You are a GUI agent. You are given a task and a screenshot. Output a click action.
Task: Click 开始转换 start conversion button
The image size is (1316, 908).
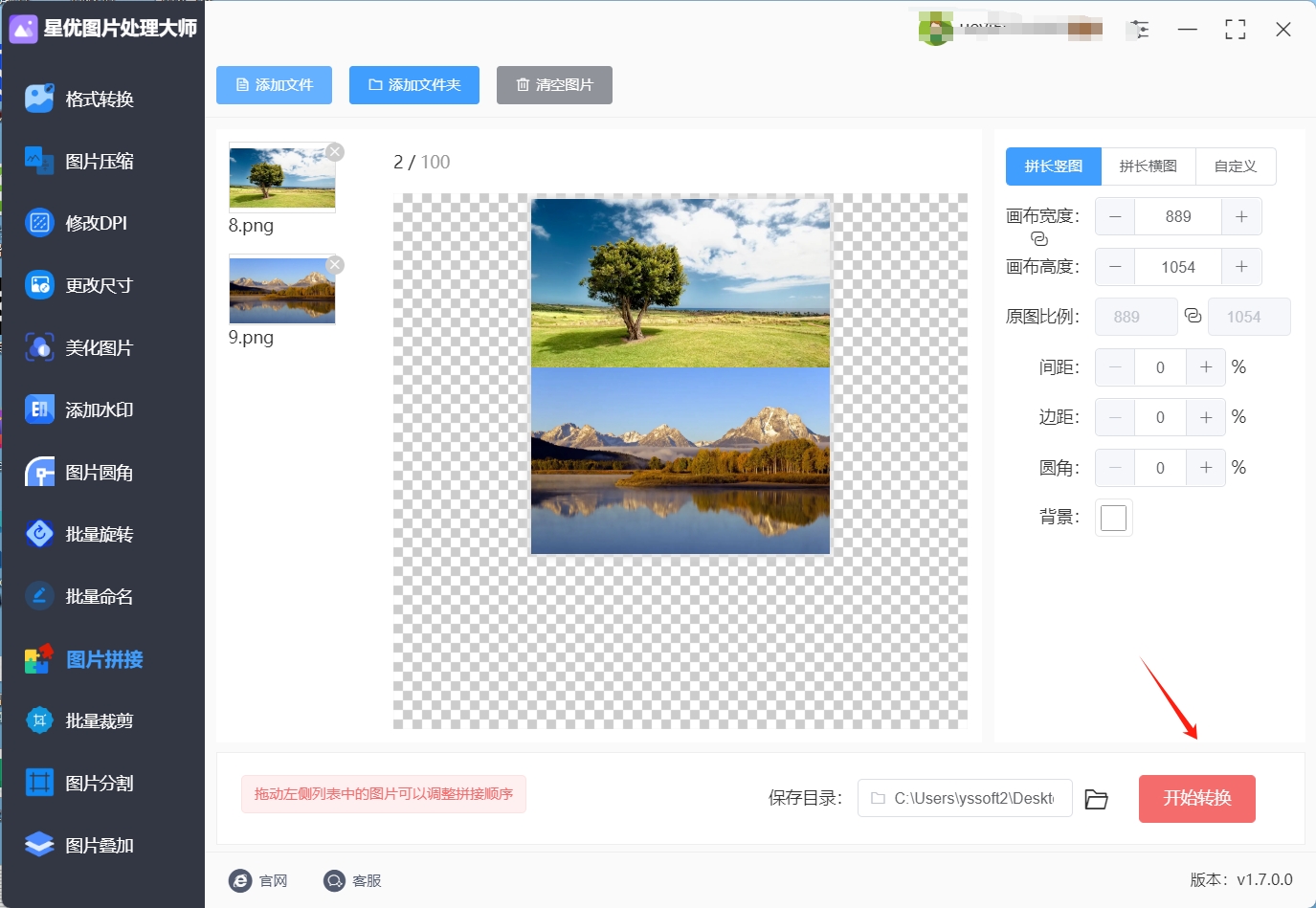(1197, 798)
